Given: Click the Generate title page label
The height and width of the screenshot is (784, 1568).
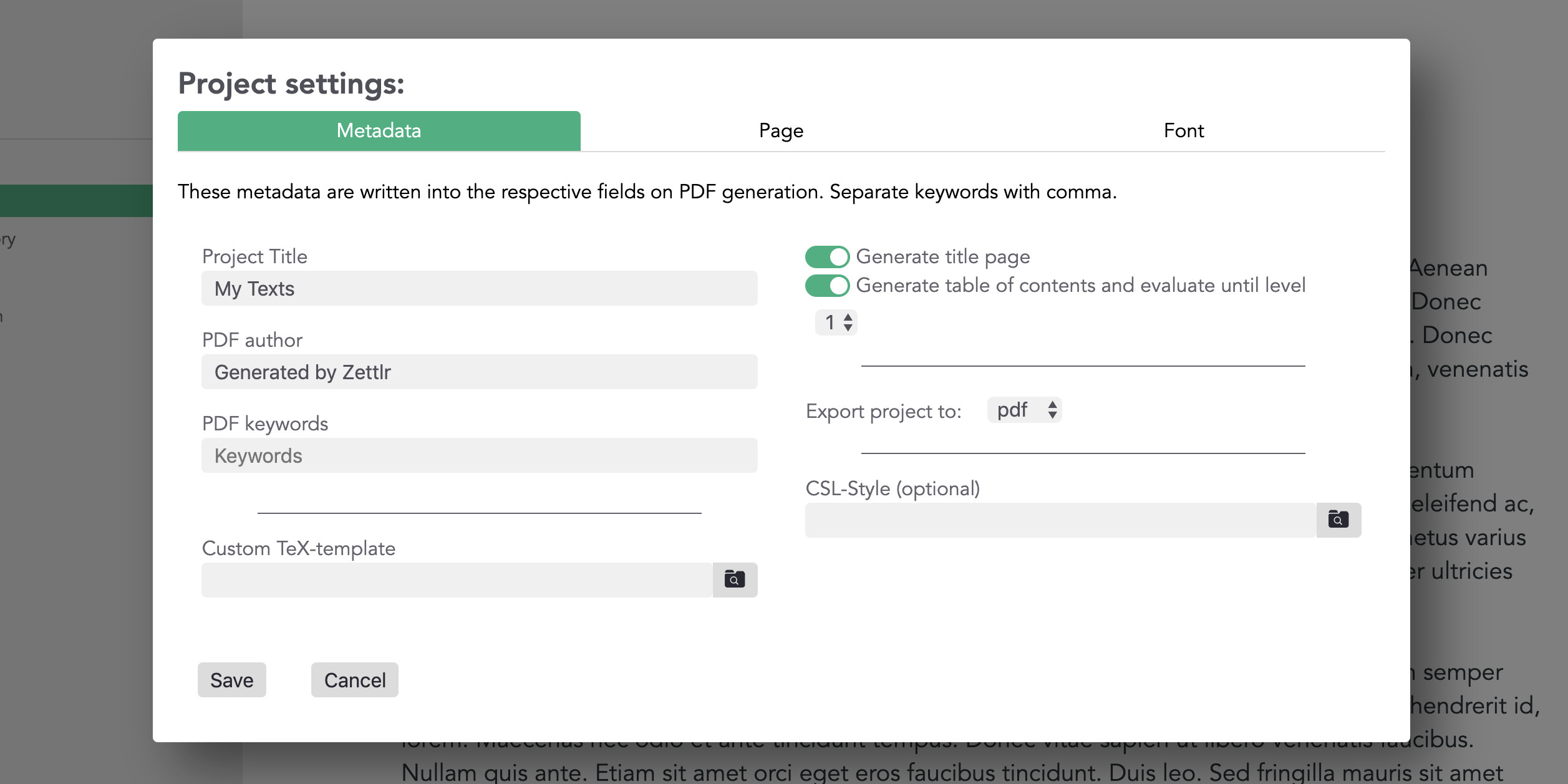Looking at the screenshot, I should click(x=943, y=256).
